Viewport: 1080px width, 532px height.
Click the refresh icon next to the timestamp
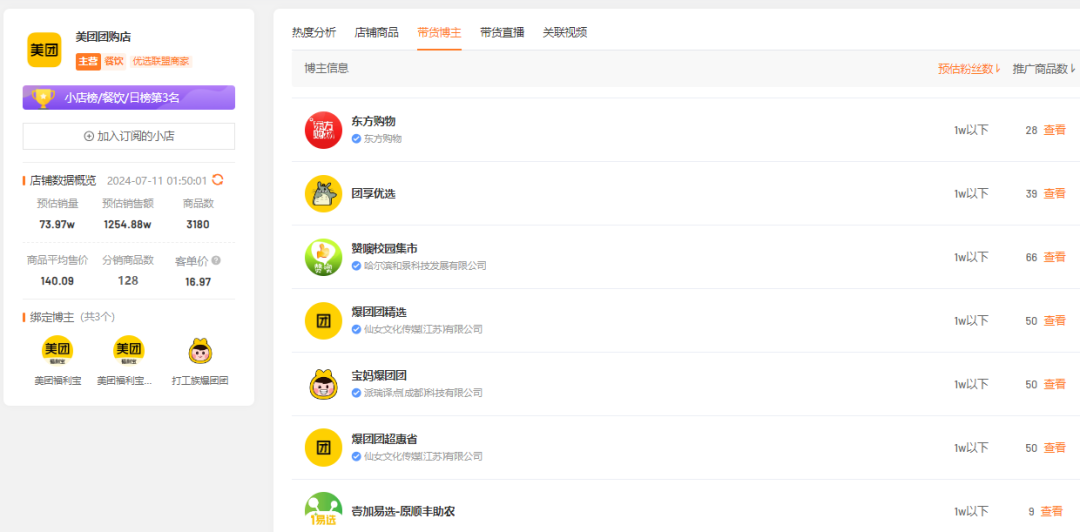tap(218, 180)
